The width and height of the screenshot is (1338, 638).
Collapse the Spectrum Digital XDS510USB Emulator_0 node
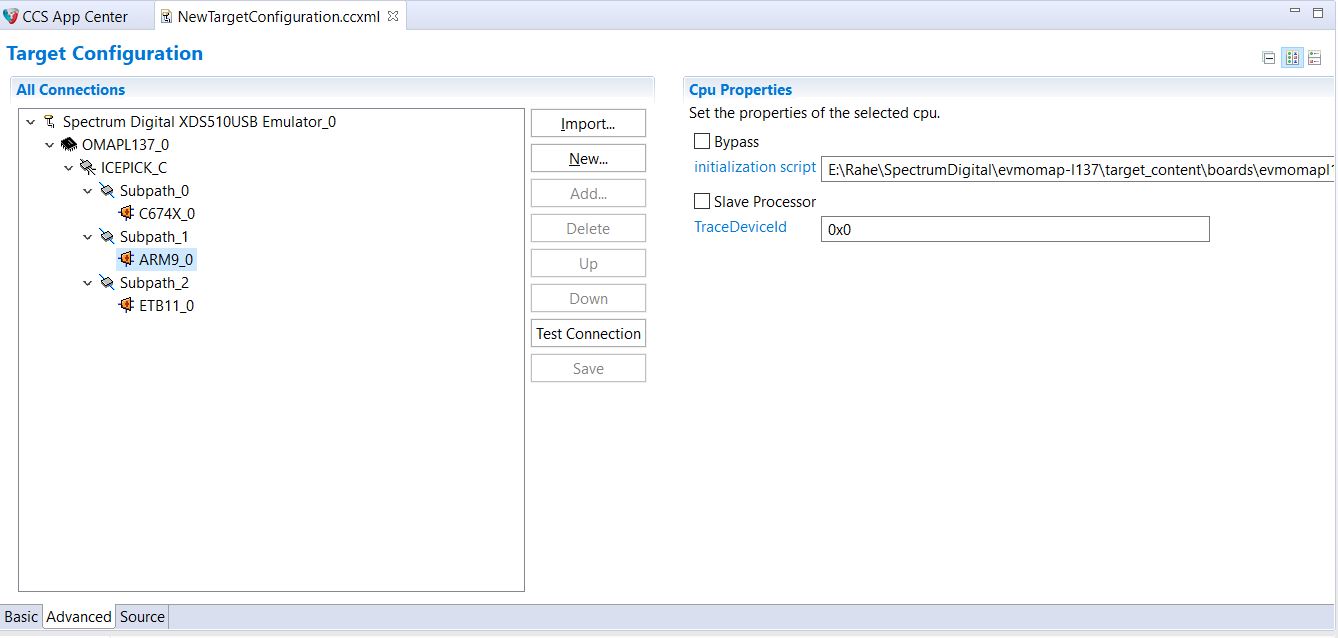click(31, 122)
